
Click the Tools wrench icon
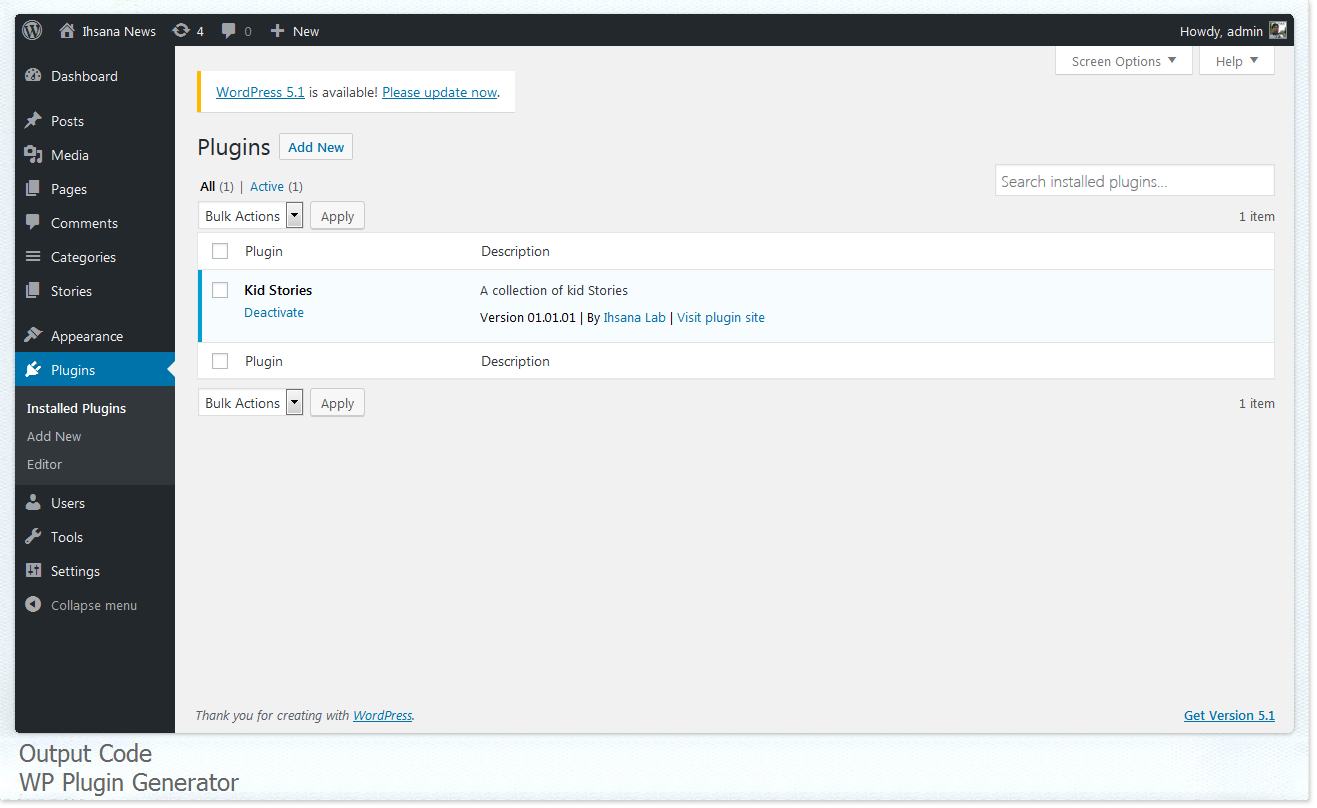pos(33,537)
